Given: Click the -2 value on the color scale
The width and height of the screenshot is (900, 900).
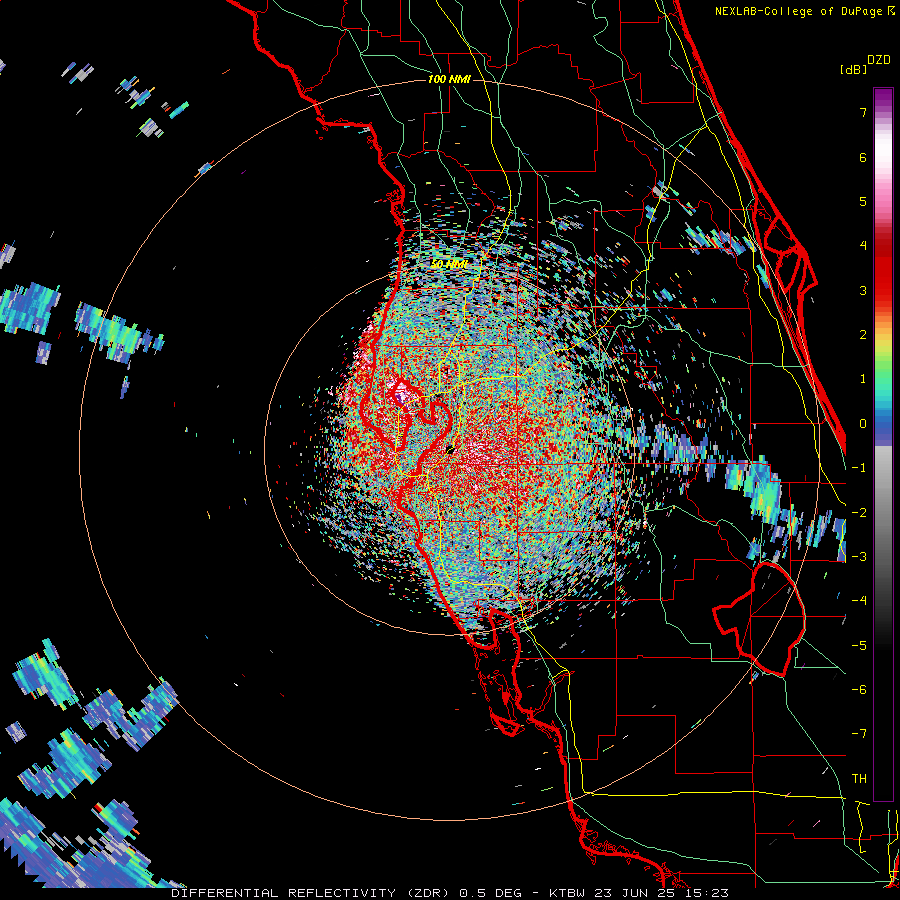Looking at the screenshot, I should tap(859, 513).
